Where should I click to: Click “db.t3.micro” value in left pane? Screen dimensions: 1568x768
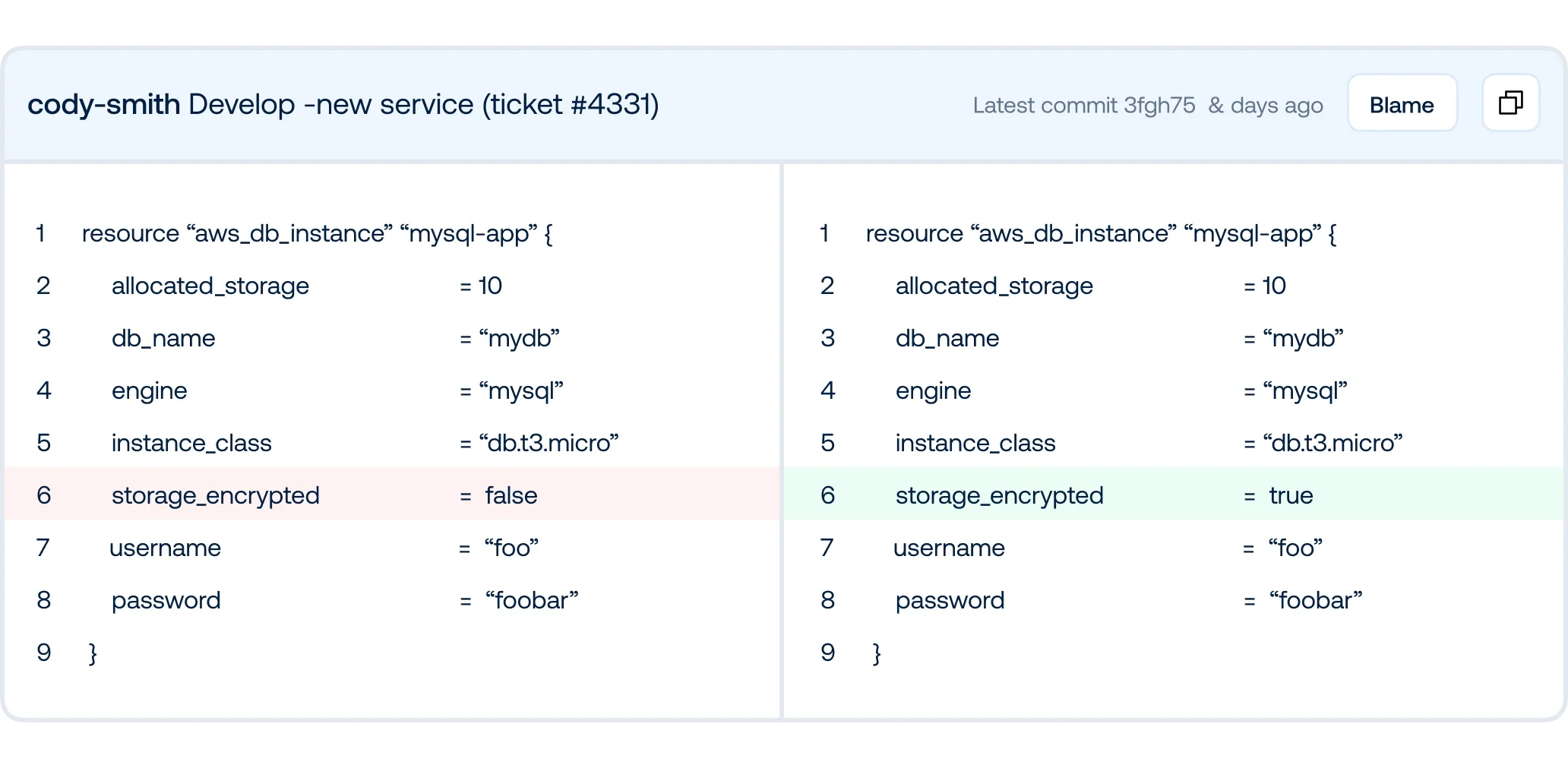tap(549, 443)
